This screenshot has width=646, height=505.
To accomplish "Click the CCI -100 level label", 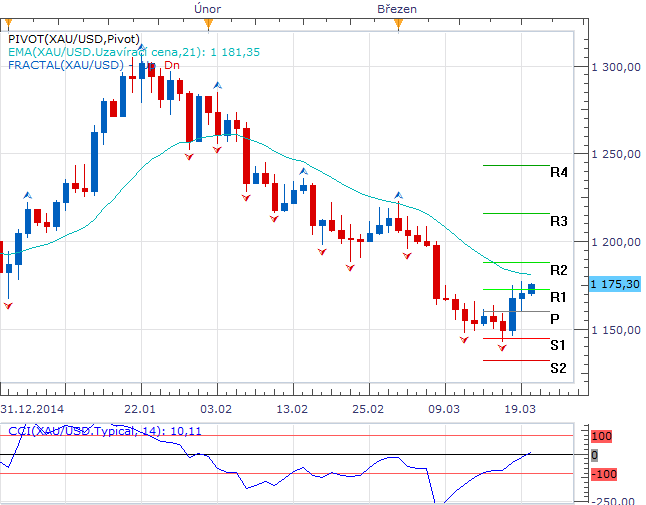I will click(604, 474).
